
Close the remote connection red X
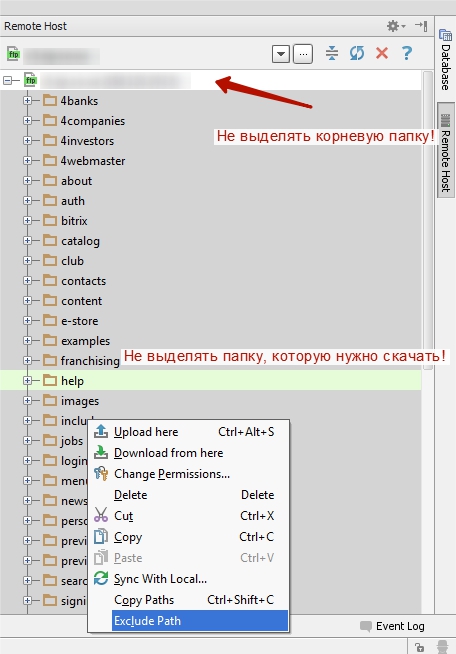point(382,53)
